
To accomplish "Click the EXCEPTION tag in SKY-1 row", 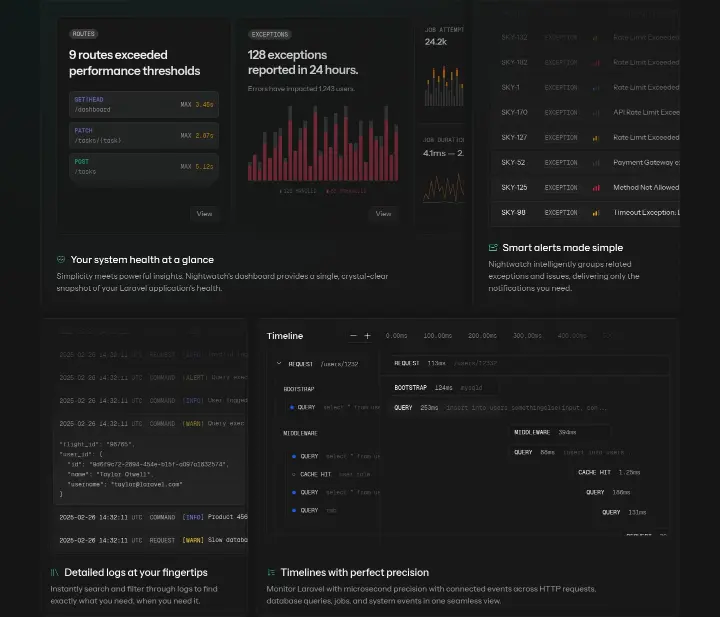I will (561, 88).
